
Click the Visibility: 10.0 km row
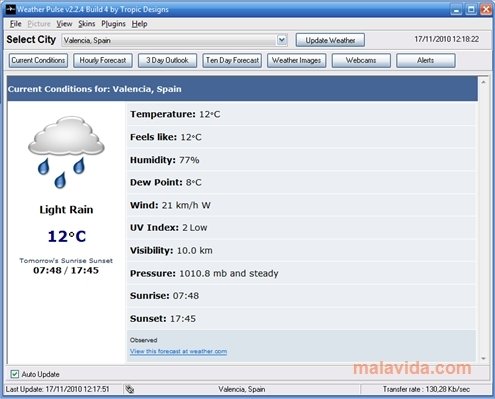click(x=301, y=250)
